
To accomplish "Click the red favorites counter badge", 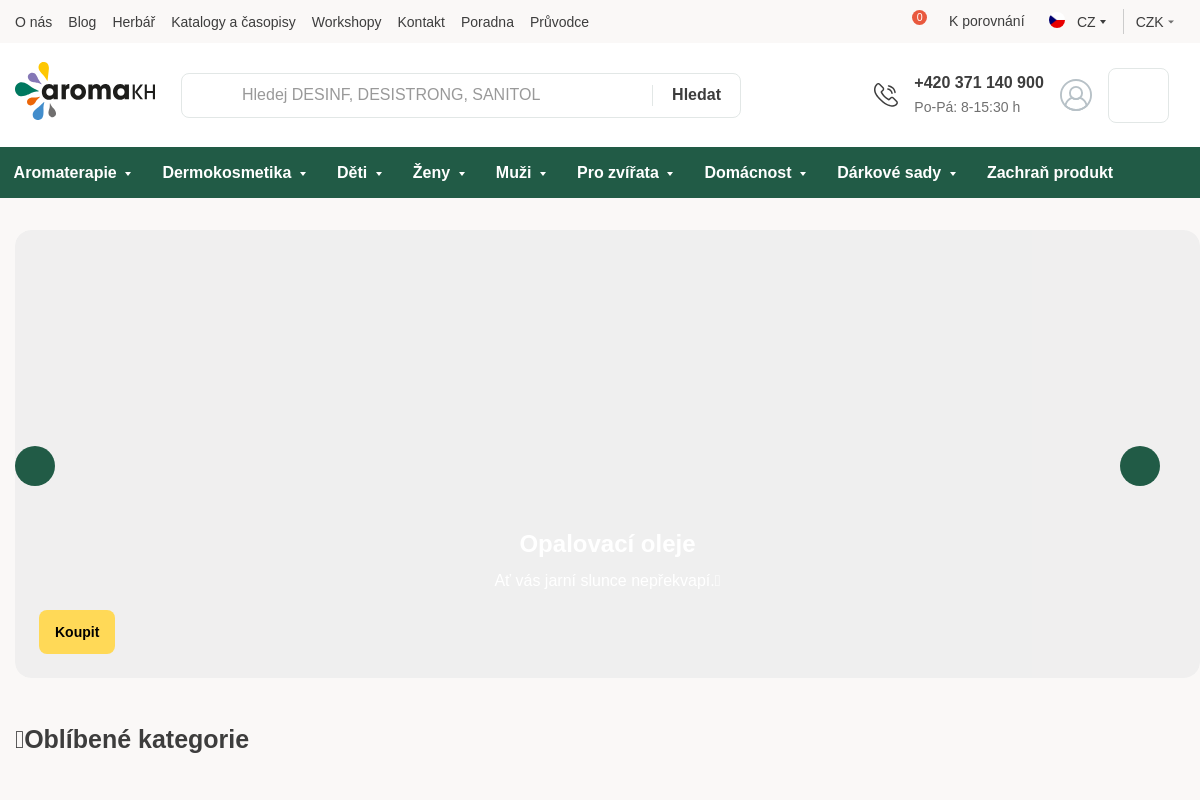I will (x=919, y=18).
